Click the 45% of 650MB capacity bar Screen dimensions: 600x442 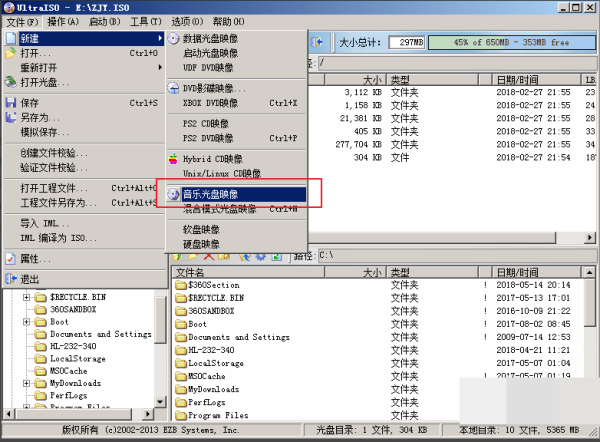click(x=512, y=42)
